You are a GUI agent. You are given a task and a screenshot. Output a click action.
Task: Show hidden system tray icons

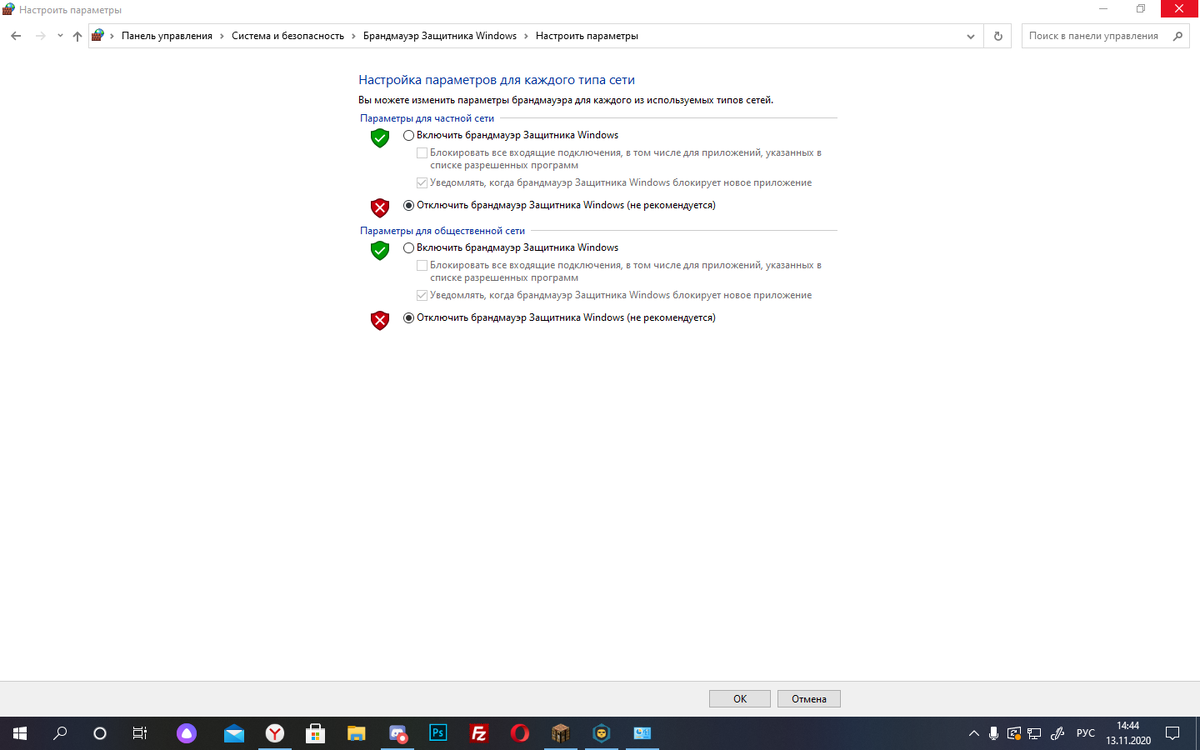tap(975, 732)
